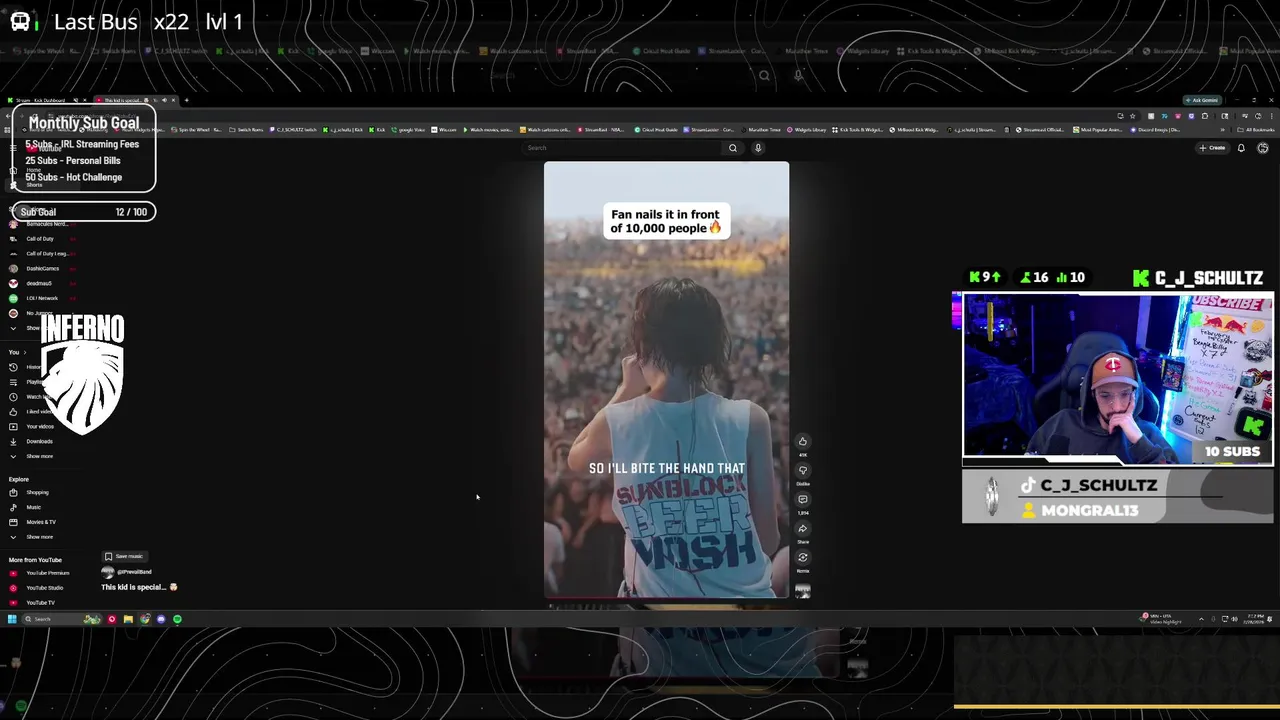
Task: Open Music under Explore
Action: [x=33, y=508]
